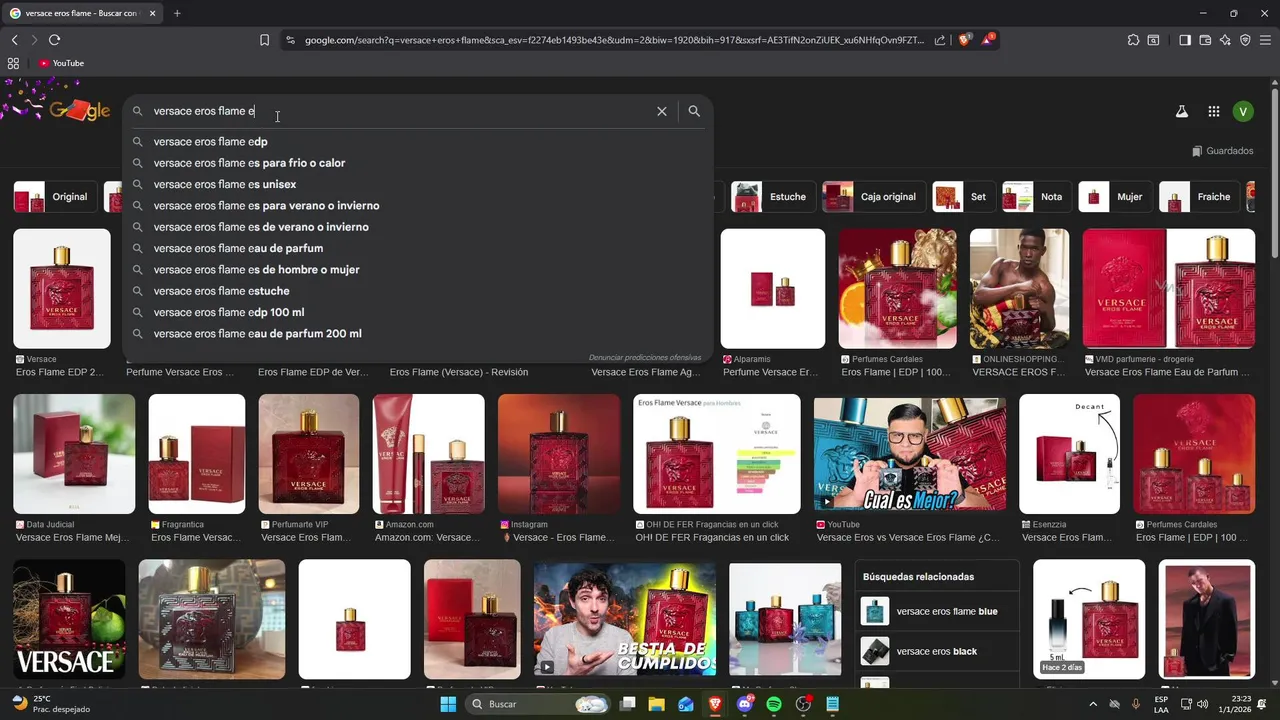Image resolution: width=1280 pixels, height=720 pixels.
Task: Open related search "versace eros flame blue"
Action: (x=938, y=612)
